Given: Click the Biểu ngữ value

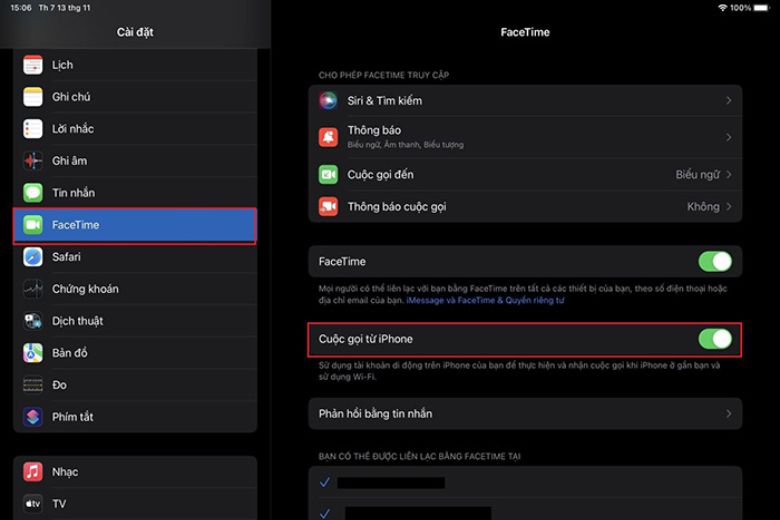Looking at the screenshot, I should 697,175.
